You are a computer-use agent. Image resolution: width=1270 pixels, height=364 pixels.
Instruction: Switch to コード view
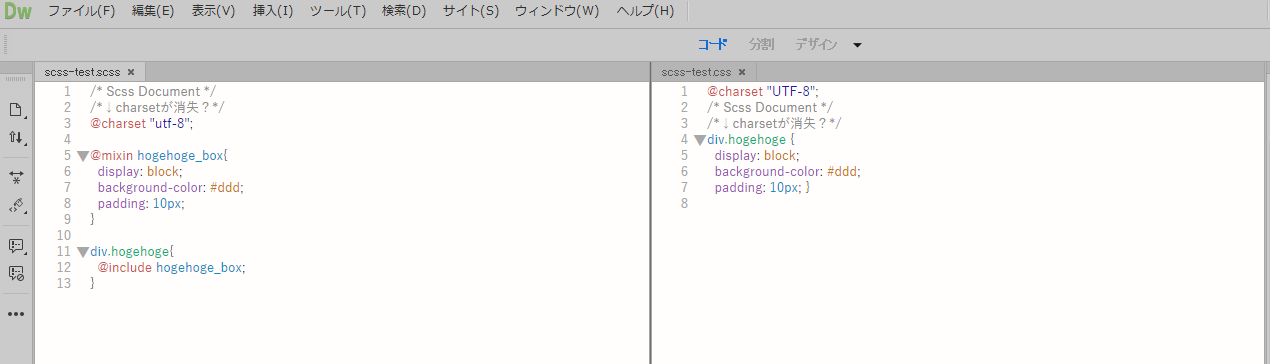pyautogui.click(x=712, y=45)
